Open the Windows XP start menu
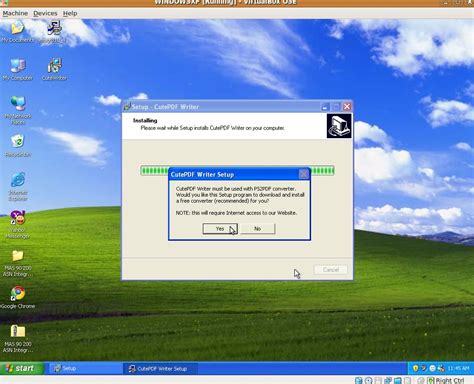 click(21, 368)
